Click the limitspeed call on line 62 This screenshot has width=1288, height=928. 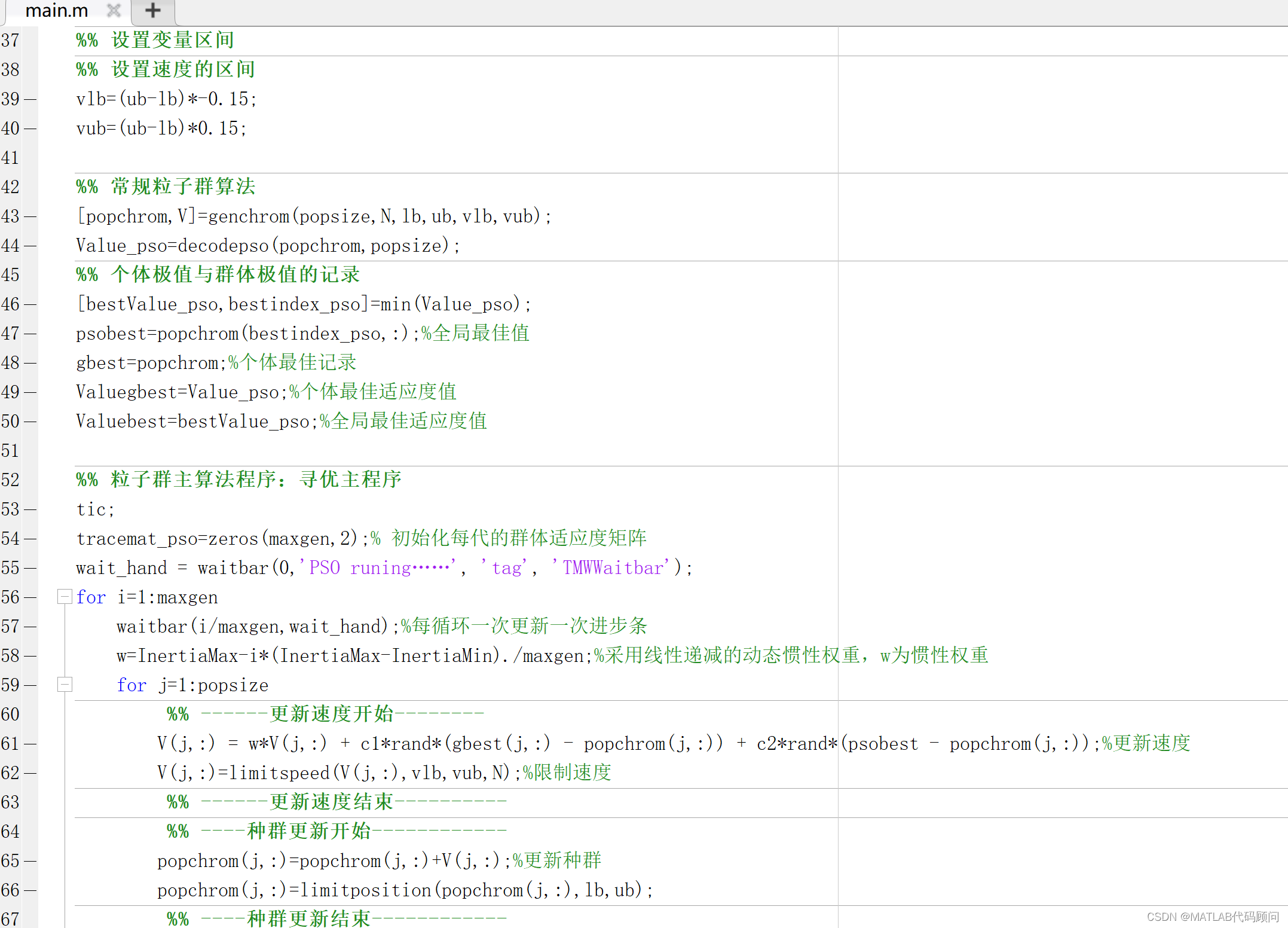pos(281,773)
